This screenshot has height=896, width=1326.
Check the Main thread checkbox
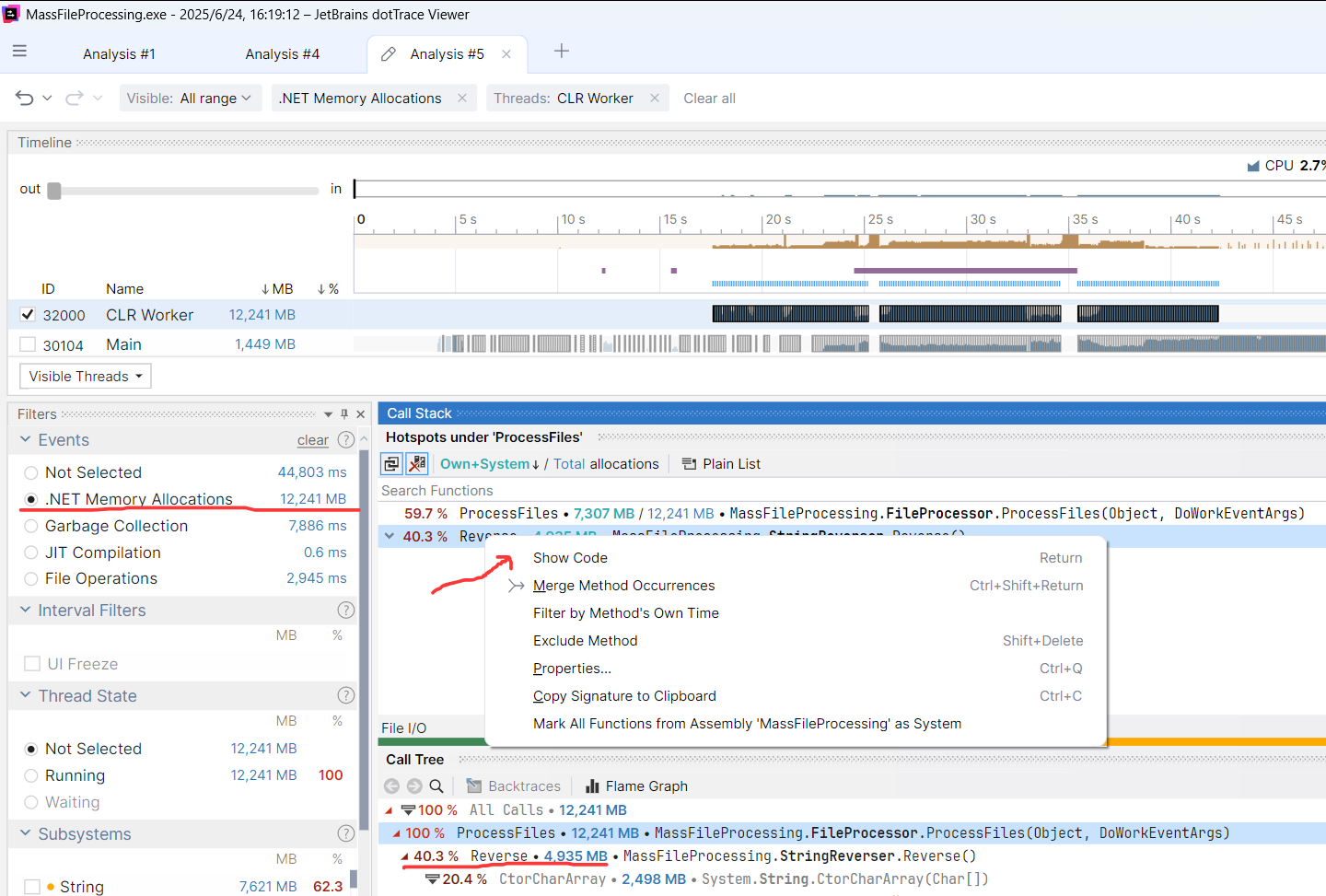(28, 344)
